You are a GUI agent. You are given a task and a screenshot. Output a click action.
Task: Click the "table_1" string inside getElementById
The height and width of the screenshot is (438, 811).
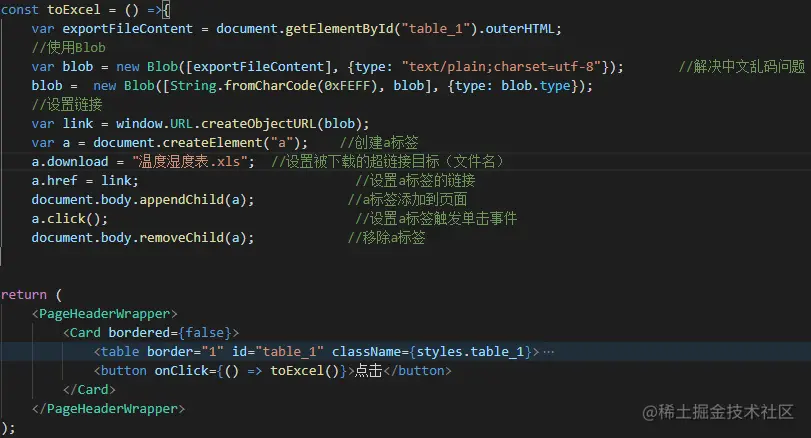[x=435, y=29]
